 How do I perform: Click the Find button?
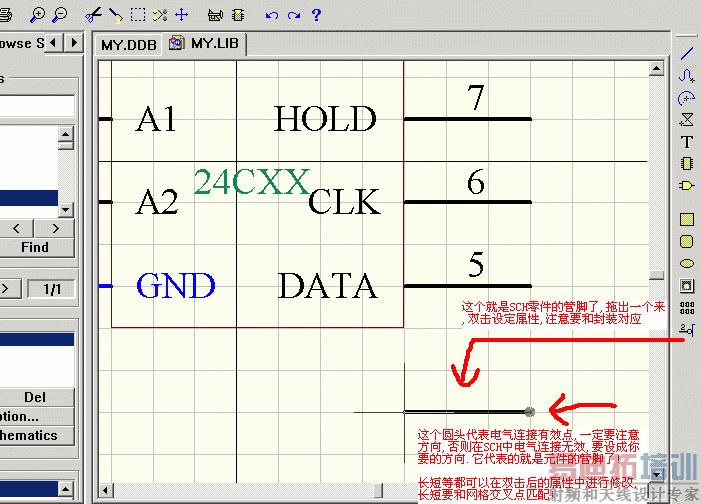tap(37, 248)
